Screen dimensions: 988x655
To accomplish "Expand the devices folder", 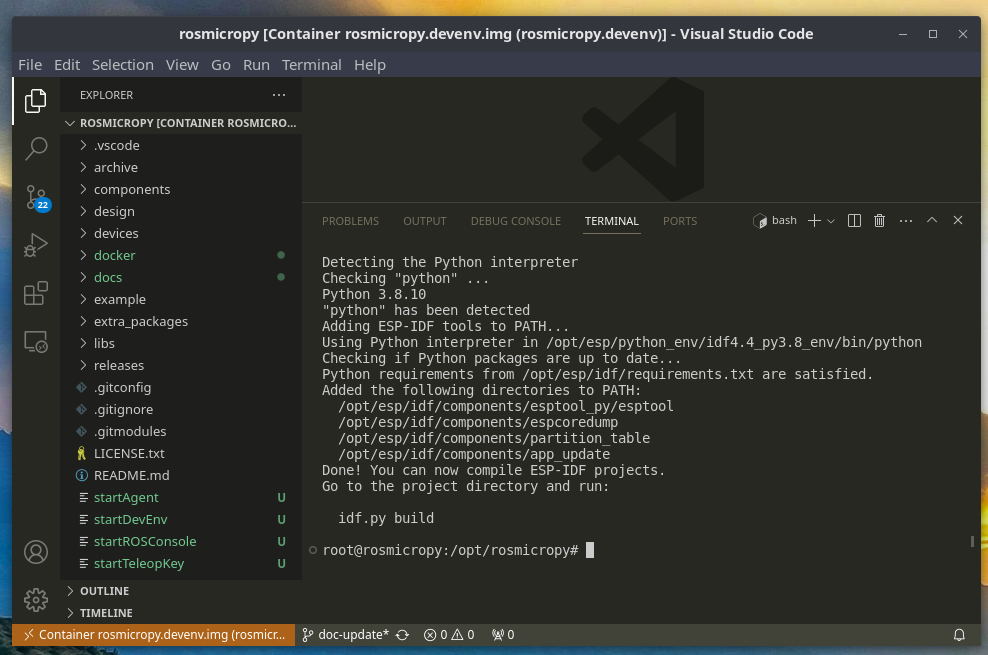I will 181,234.
